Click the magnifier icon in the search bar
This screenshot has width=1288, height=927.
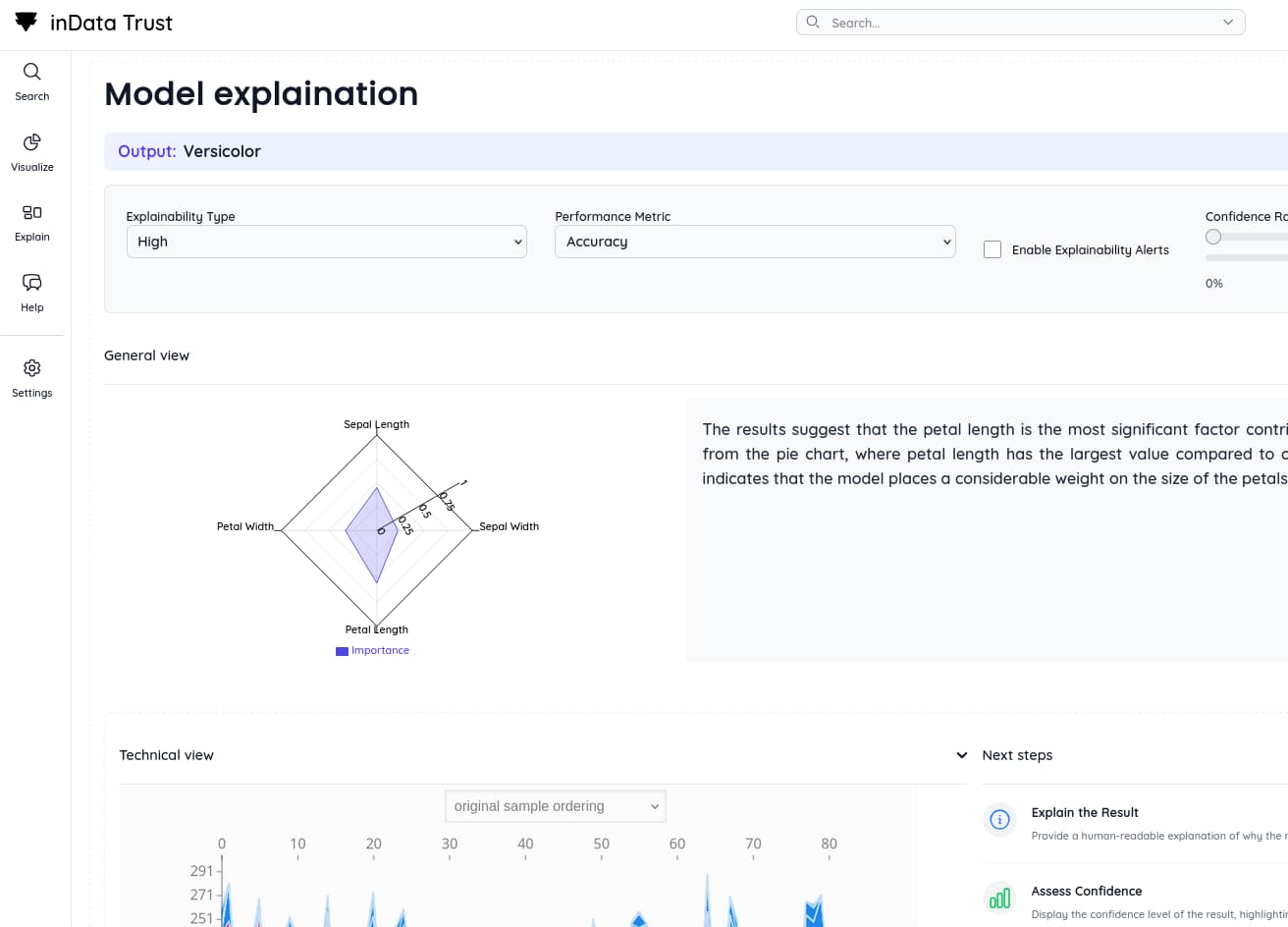click(x=813, y=22)
